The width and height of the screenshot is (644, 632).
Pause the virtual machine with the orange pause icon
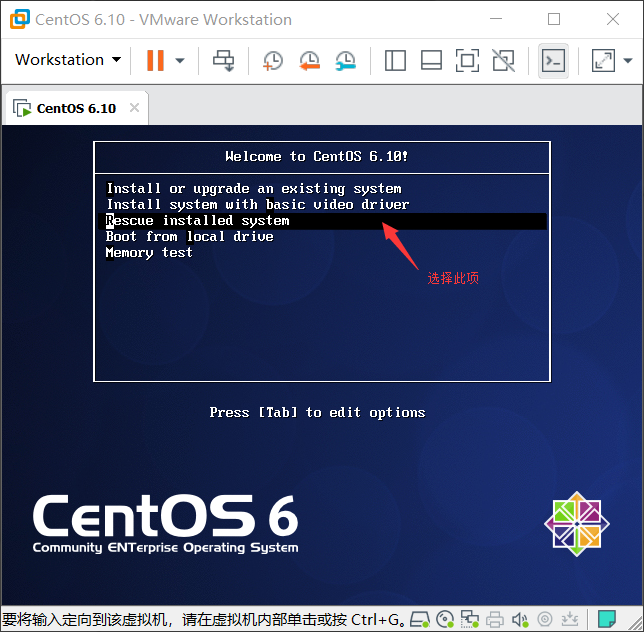pyautogui.click(x=155, y=60)
